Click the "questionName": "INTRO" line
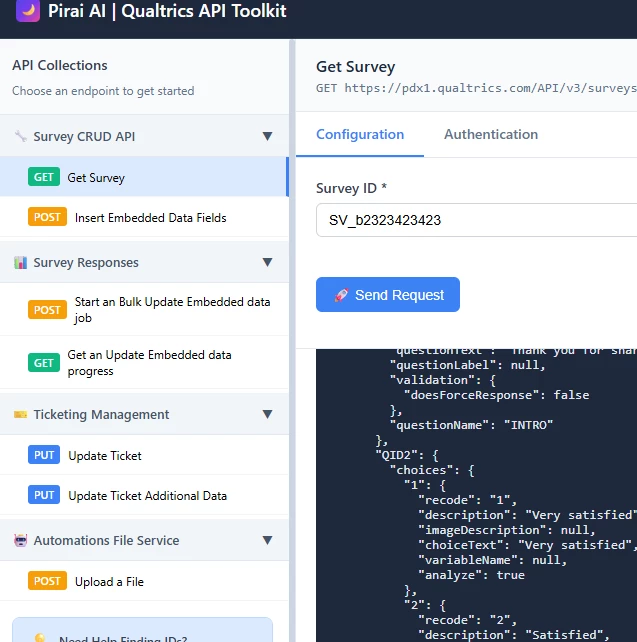The image size is (637, 642). 471,425
